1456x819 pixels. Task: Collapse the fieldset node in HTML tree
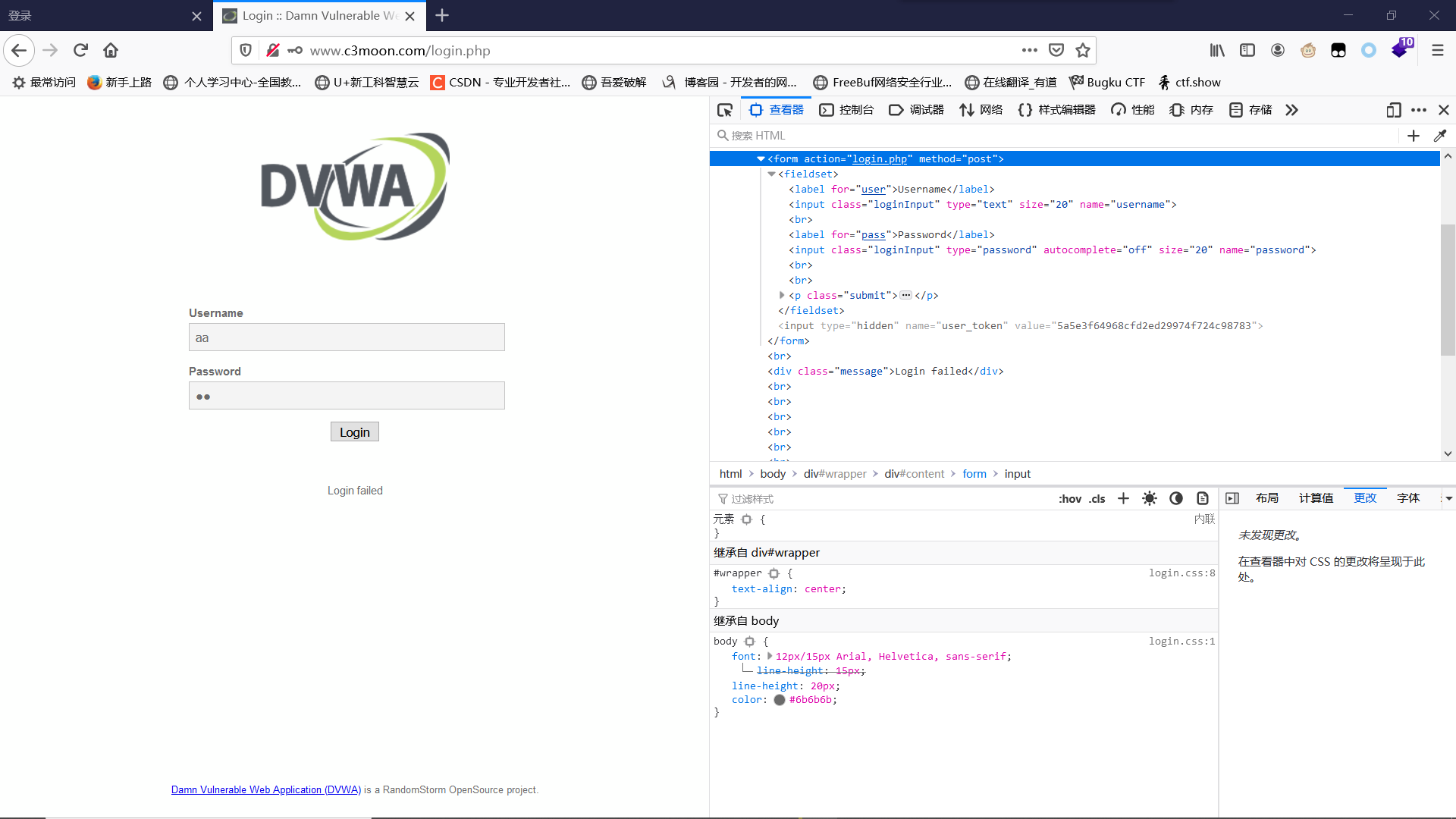[771, 174]
